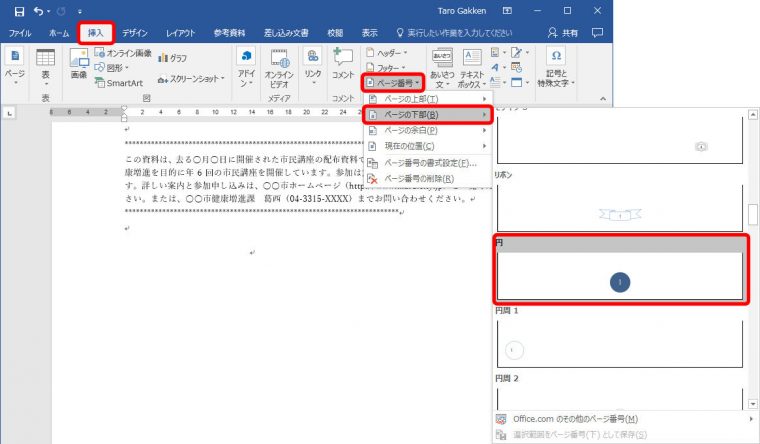Open the ページ dropdown in ribbon
Image resolution: width=760 pixels, height=444 pixels.
(15, 67)
